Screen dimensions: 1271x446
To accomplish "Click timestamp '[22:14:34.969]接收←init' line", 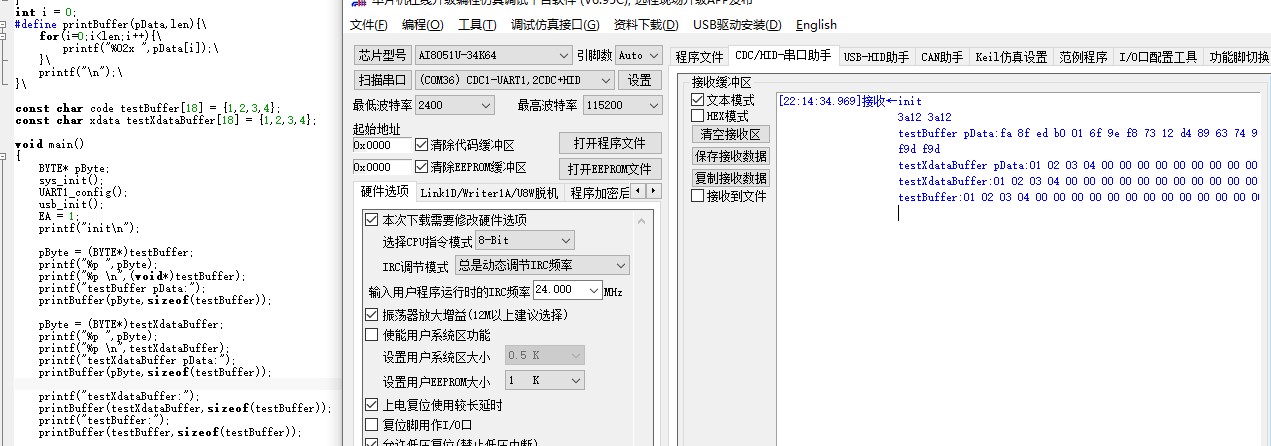I will pyautogui.click(x=850, y=101).
